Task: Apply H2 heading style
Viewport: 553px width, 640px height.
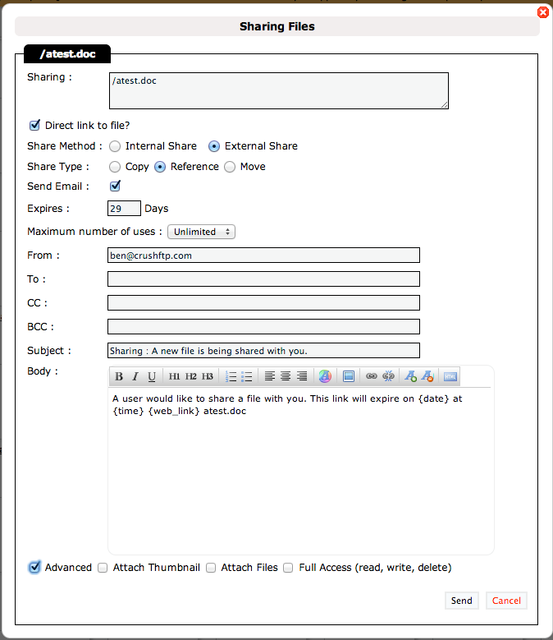Action: point(191,376)
